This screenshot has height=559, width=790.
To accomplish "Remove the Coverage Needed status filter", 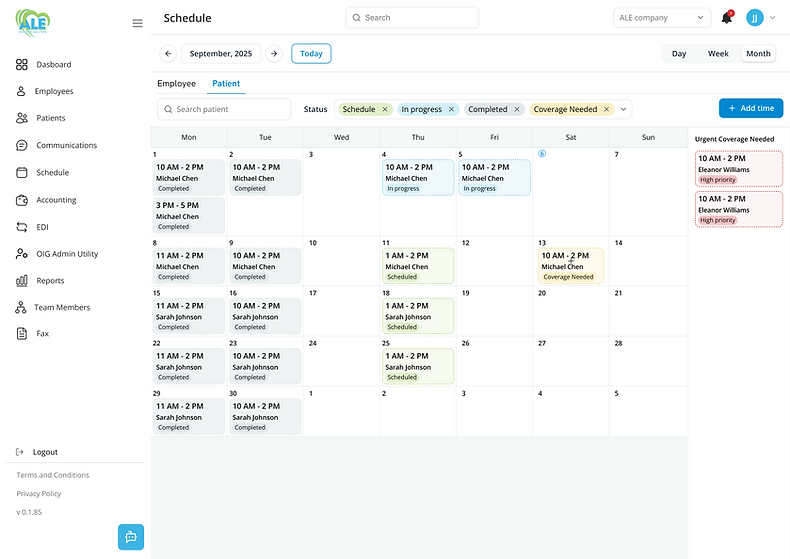I will pyautogui.click(x=607, y=109).
